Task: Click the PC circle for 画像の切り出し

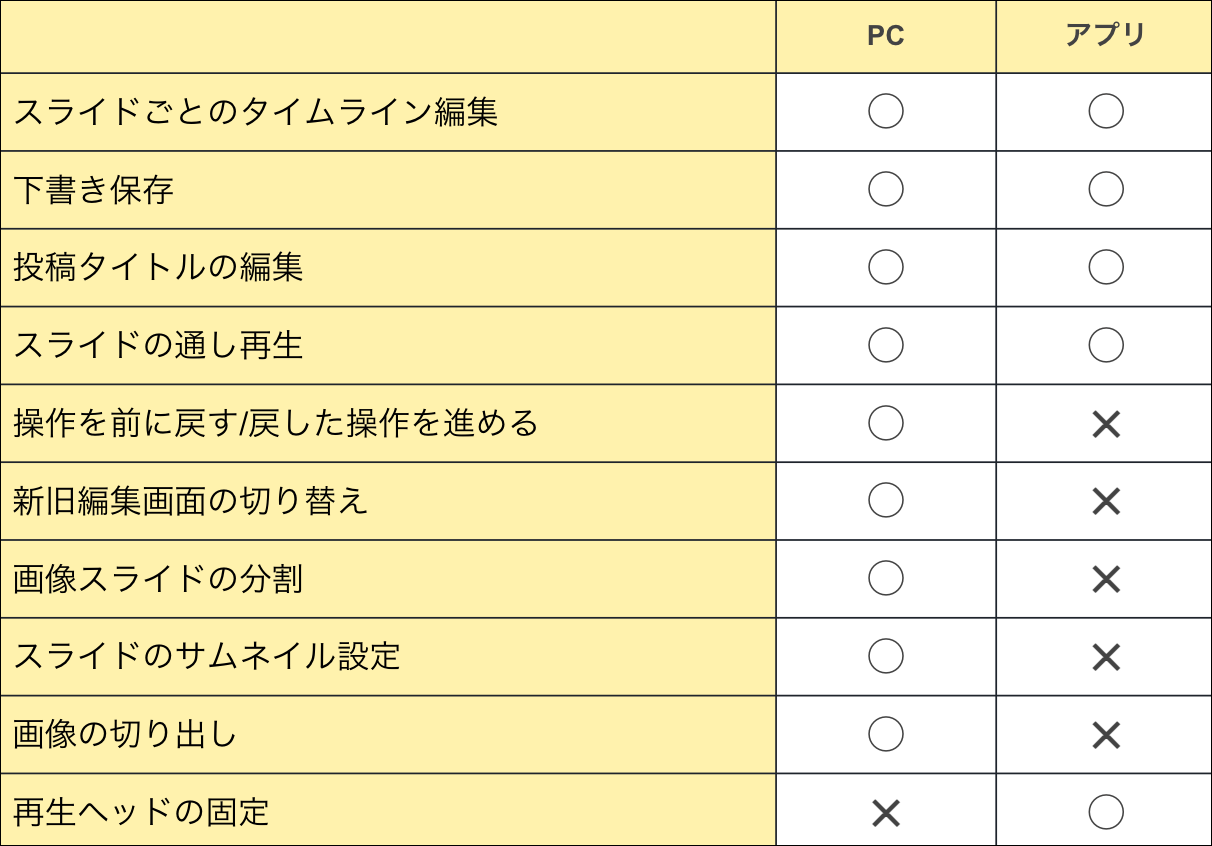Action: click(x=886, y=734)
